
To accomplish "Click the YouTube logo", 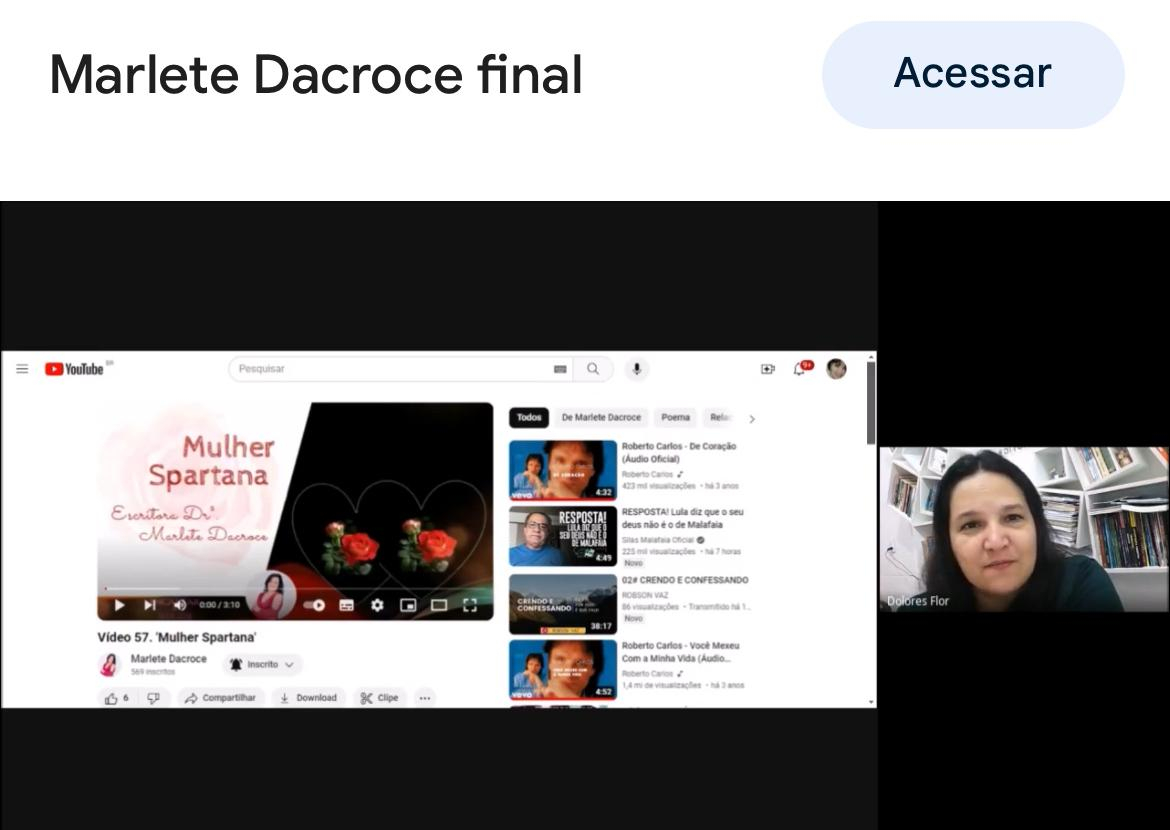I will pos(74,369).
